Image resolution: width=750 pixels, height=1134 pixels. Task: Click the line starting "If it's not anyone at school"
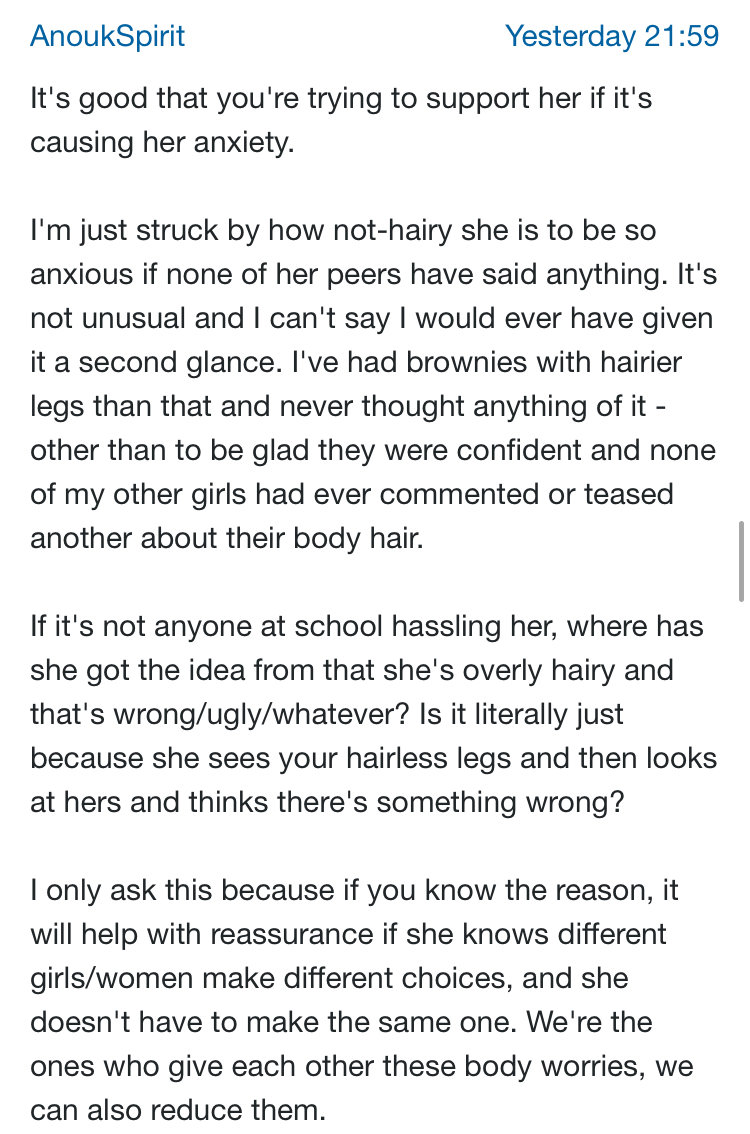click(367, 626)
